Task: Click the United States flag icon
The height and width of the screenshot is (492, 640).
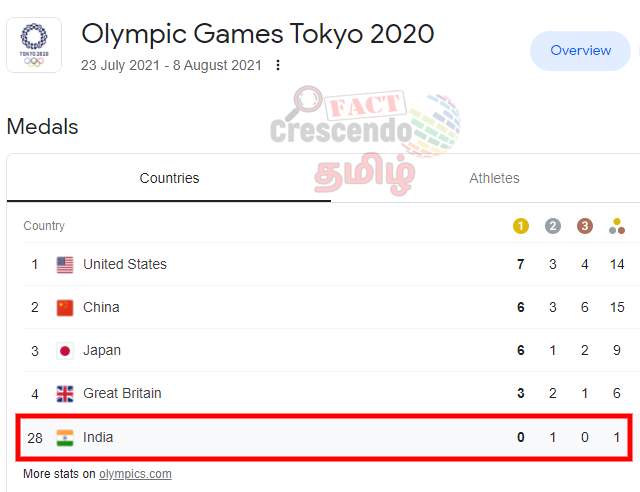Action: click(x=65, y=265)
